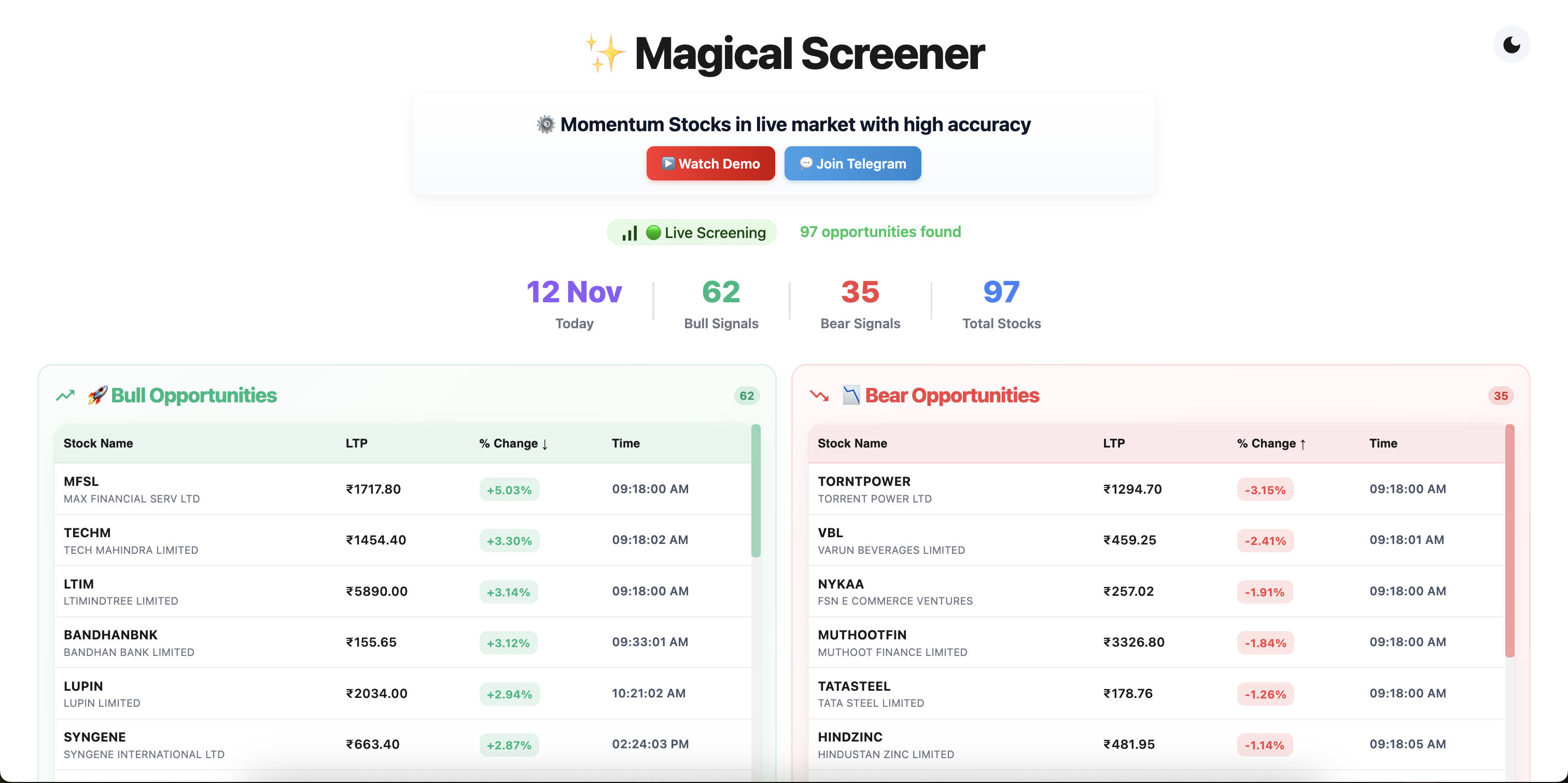Image resolution: width=1568 pixels, height=783 pixels.
Task: Click the bar chart icon in Live Screening badge
Action: click(629, 232)
